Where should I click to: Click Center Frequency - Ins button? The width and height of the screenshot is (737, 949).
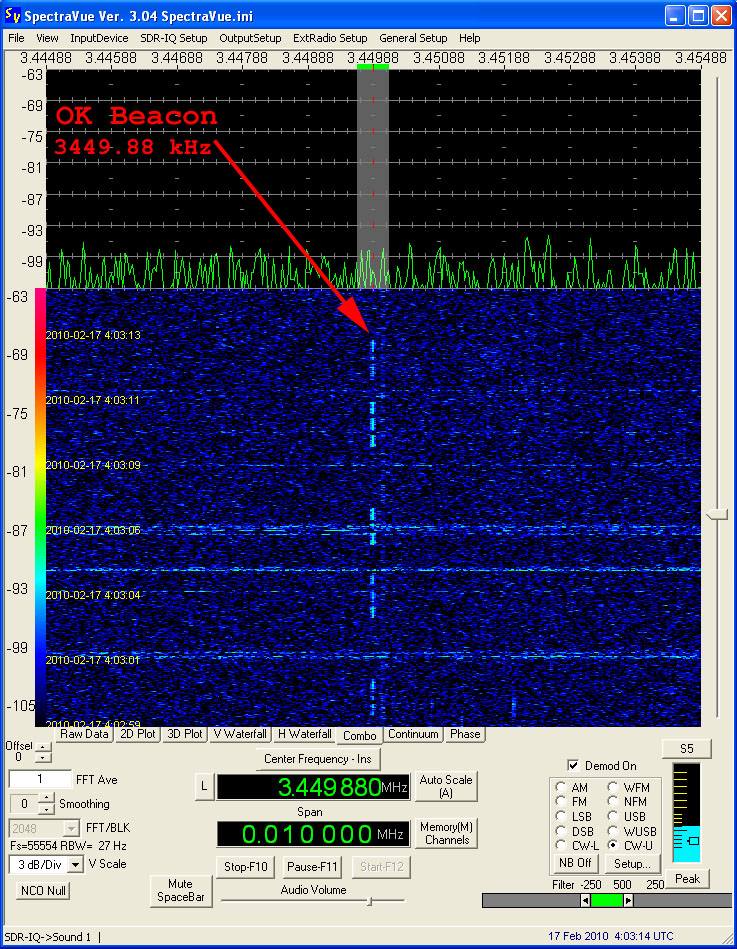[x=318, y=759]
